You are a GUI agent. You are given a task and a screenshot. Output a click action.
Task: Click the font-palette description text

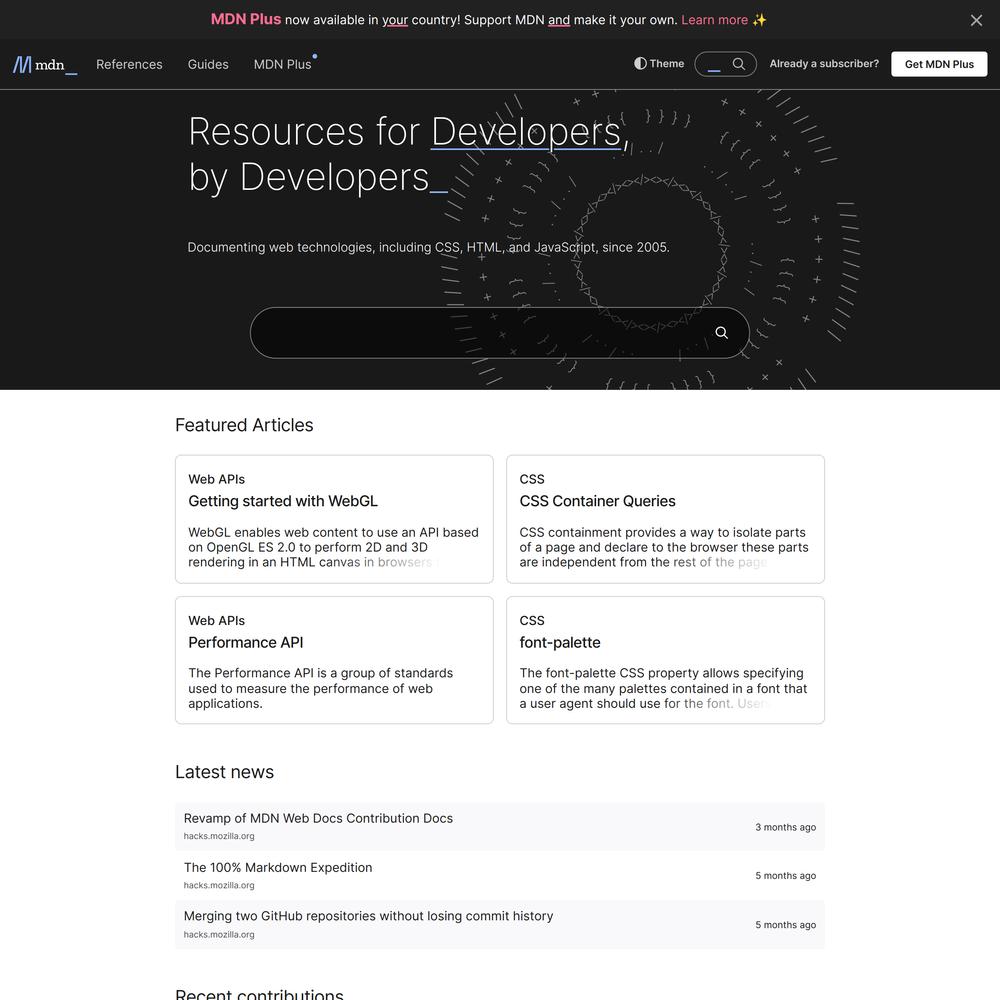[663, 688]
